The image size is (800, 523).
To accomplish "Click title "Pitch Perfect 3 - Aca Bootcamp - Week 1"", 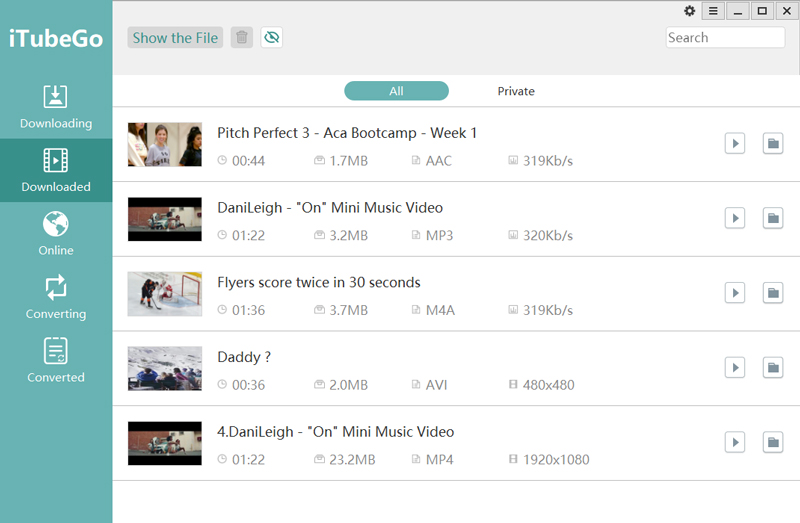I will (347, 133).
